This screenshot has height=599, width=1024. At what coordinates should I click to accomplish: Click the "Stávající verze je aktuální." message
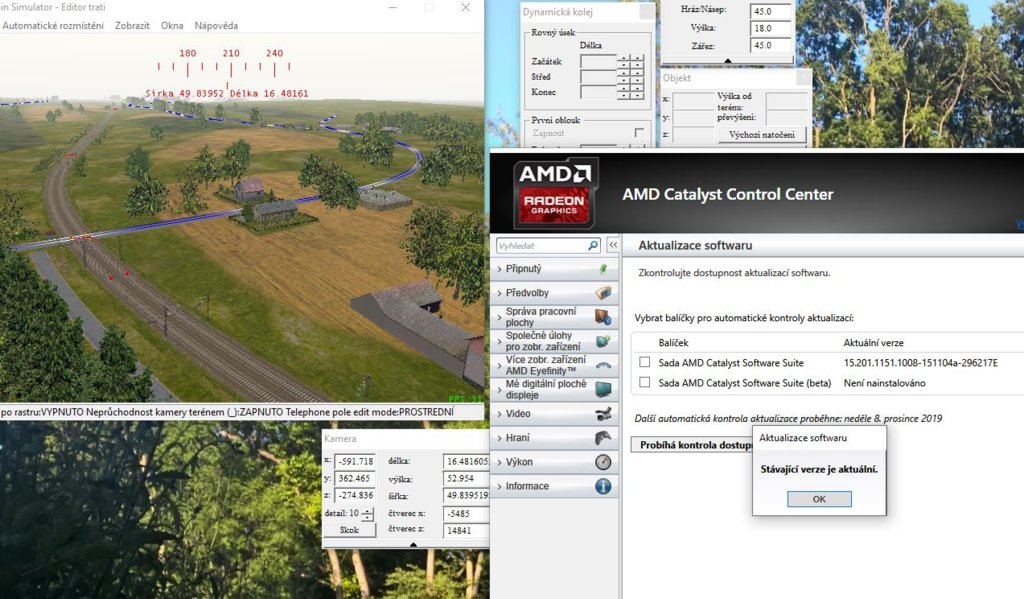click(819, 469)
